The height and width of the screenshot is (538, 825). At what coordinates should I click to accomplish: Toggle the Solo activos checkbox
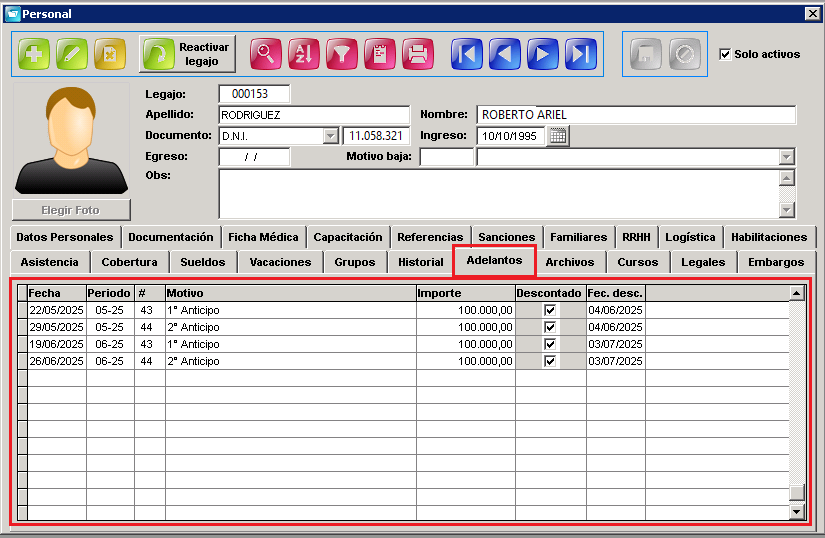pos(725,54)
